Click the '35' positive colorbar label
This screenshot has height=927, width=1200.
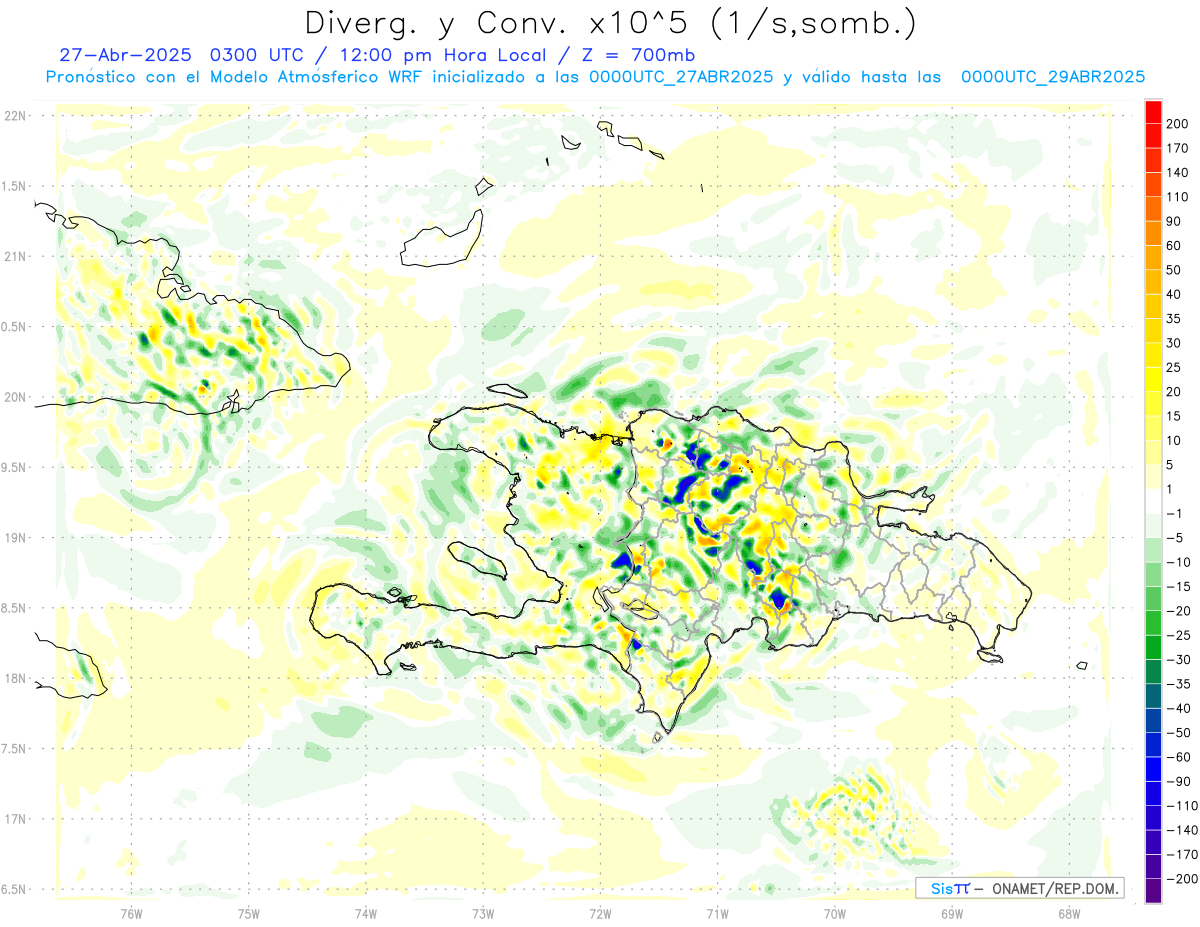click(x=1175, y=319)
